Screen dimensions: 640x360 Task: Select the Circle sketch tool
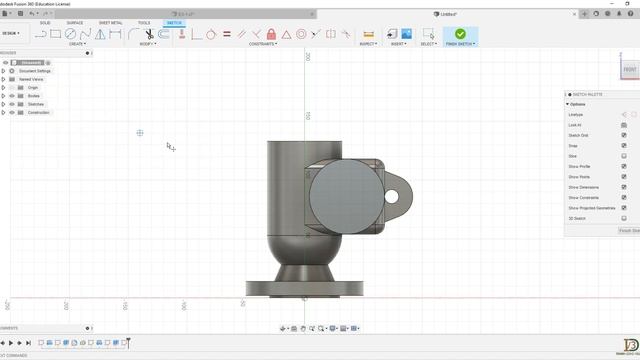(x=71, y=34)
